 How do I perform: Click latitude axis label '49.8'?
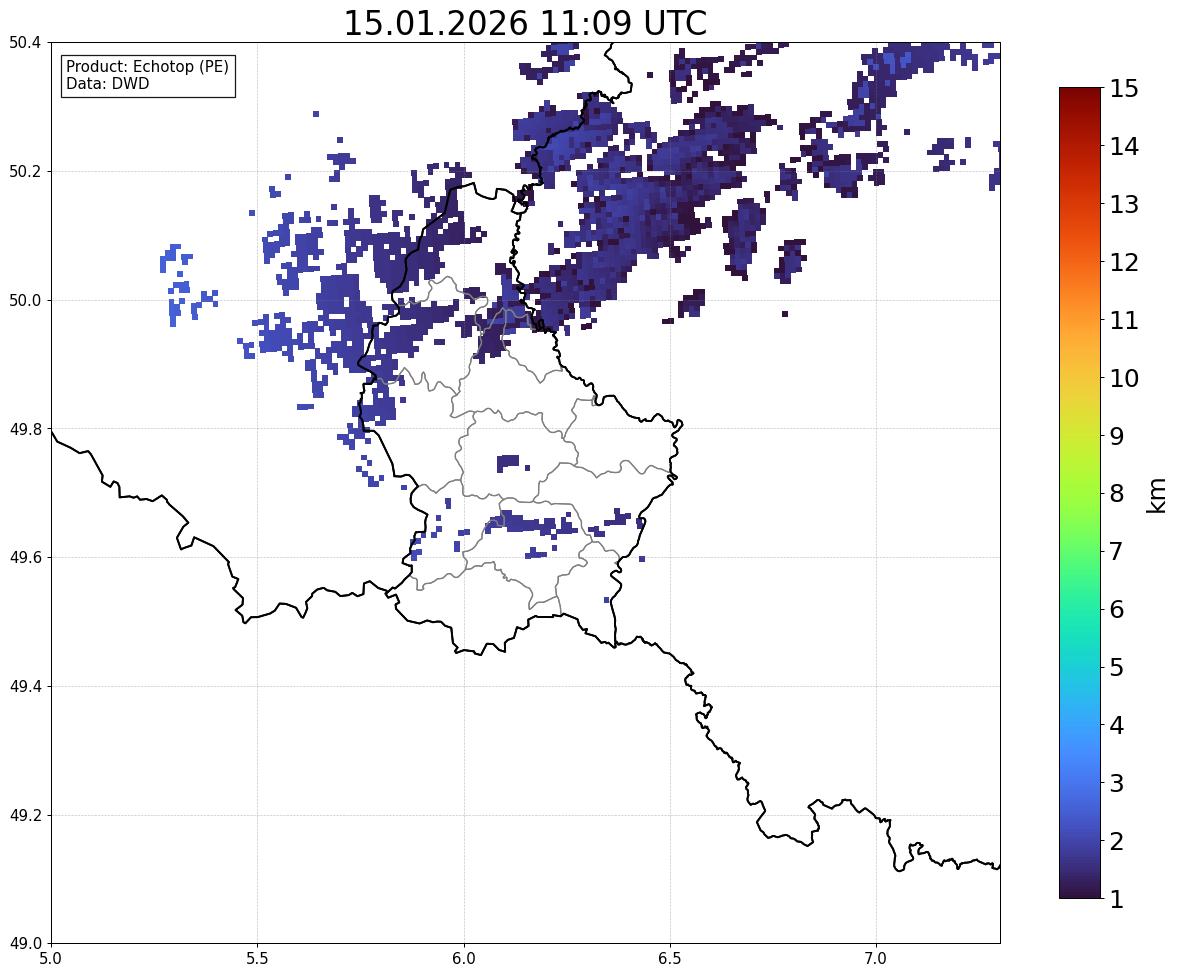click(24, 429)
